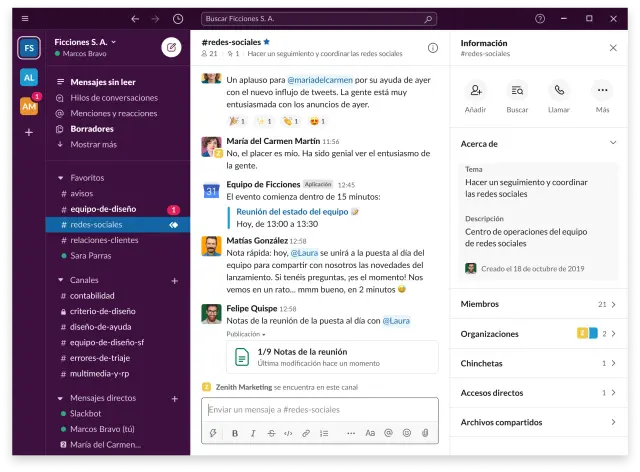Viewport: 640px width, 472px height.
Task: Toggle the star on #redes-sociales
Action: [267, 43]
